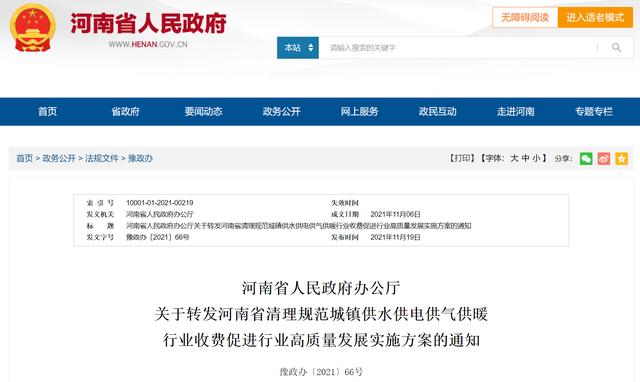The width and height of the screenshot is (640, 382).
Task: Click the Henan government emblem logo
Action: (33, 28)
